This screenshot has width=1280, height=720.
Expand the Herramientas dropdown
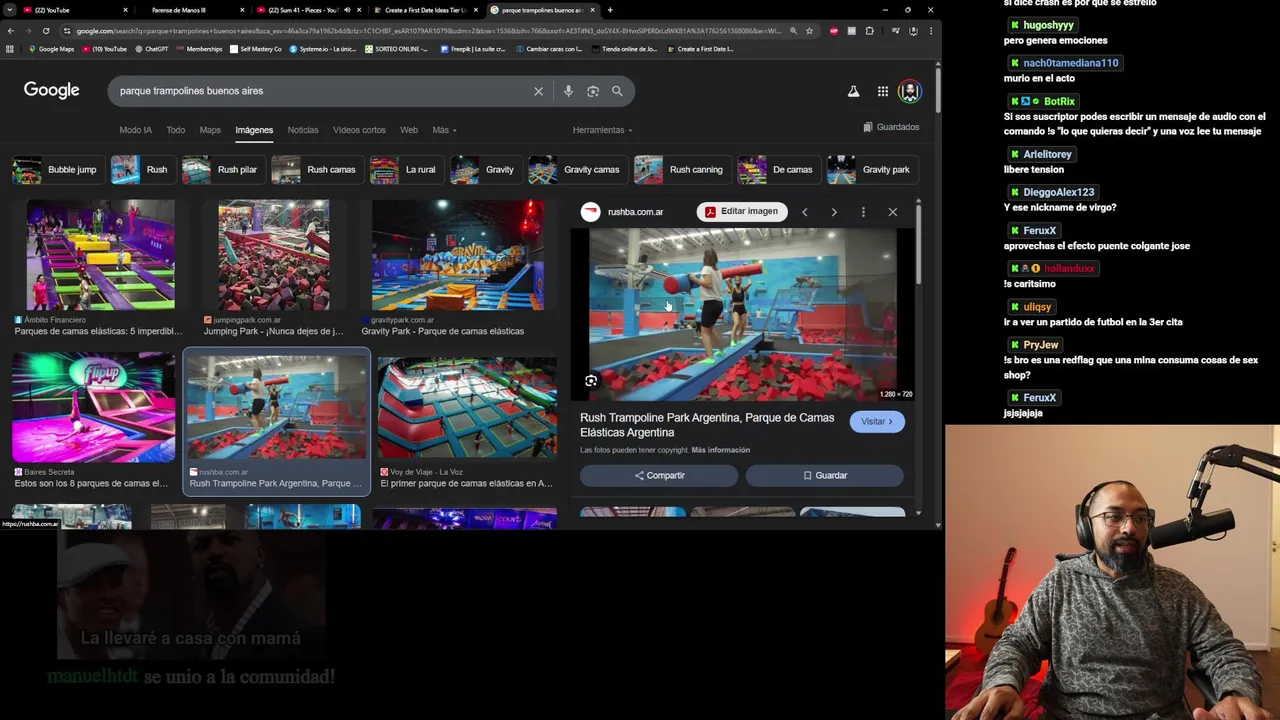[x=602, y=130]
